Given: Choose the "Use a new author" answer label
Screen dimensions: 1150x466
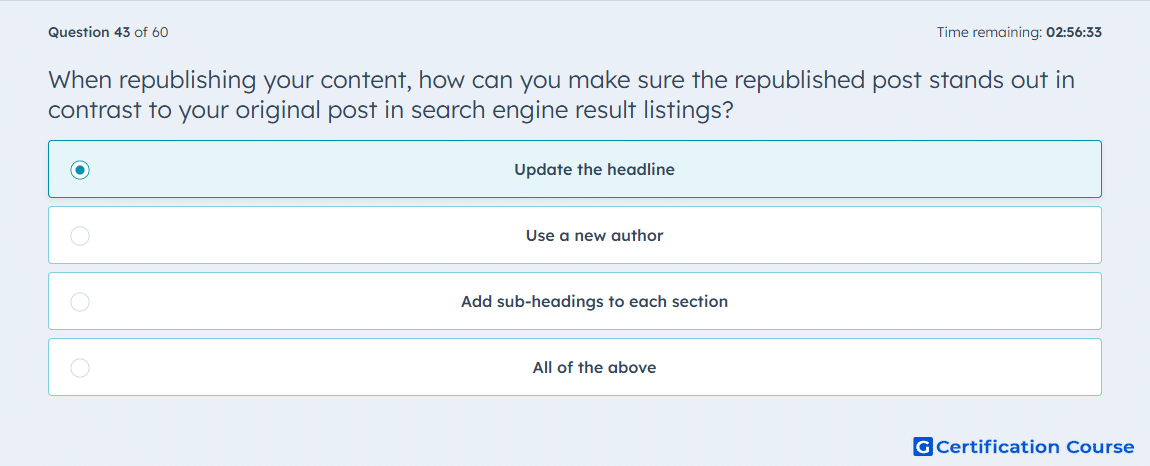Looking at the screenshot, I should [594, 236].
